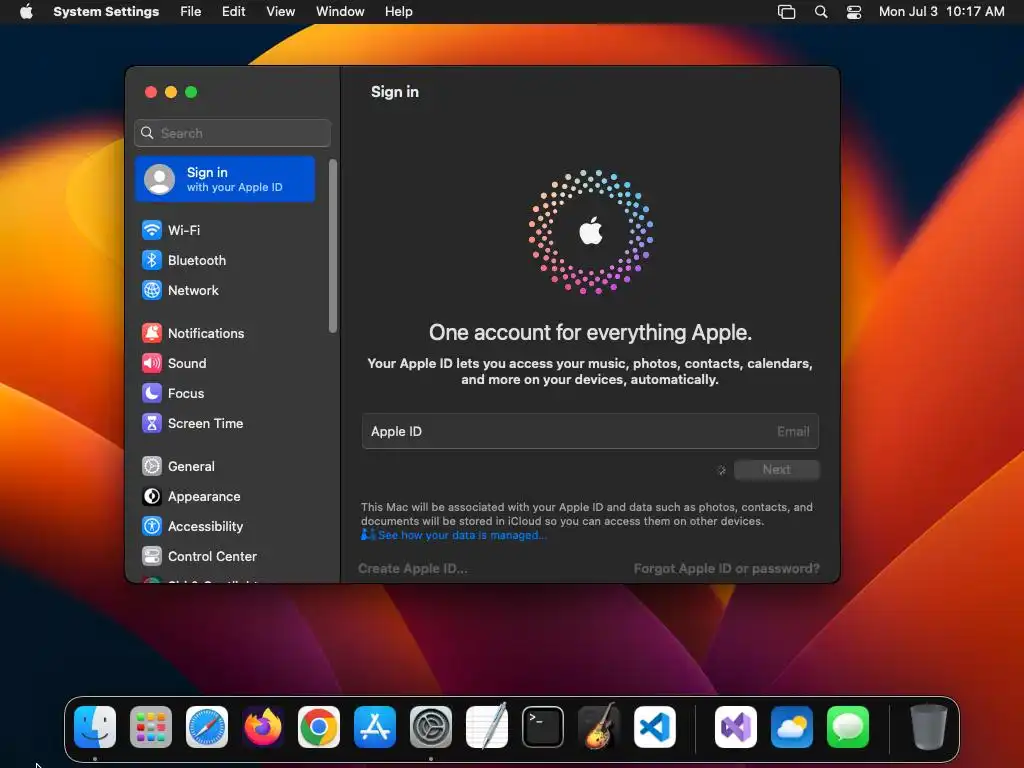Open Network globe icon in sidebar

click(152, 290)
